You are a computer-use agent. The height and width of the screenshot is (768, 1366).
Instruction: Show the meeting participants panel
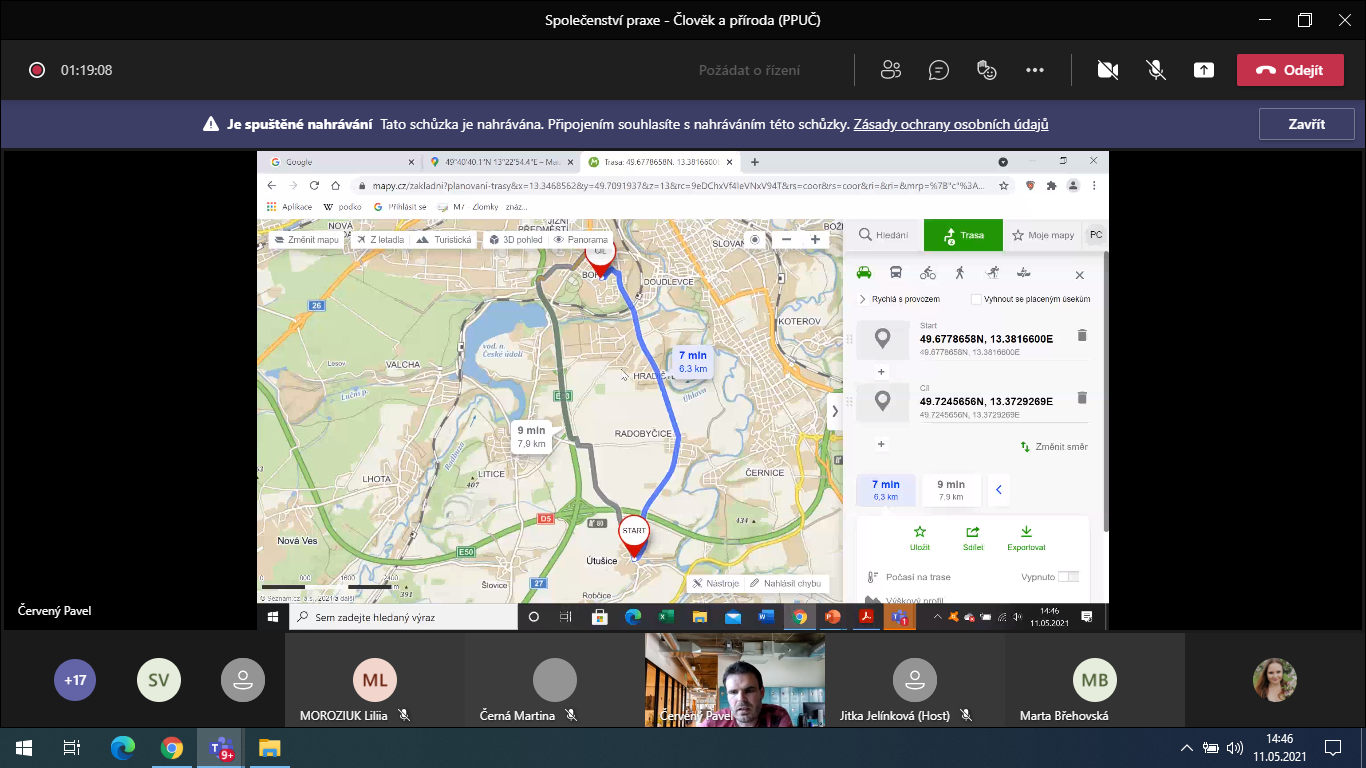(890, 70)
